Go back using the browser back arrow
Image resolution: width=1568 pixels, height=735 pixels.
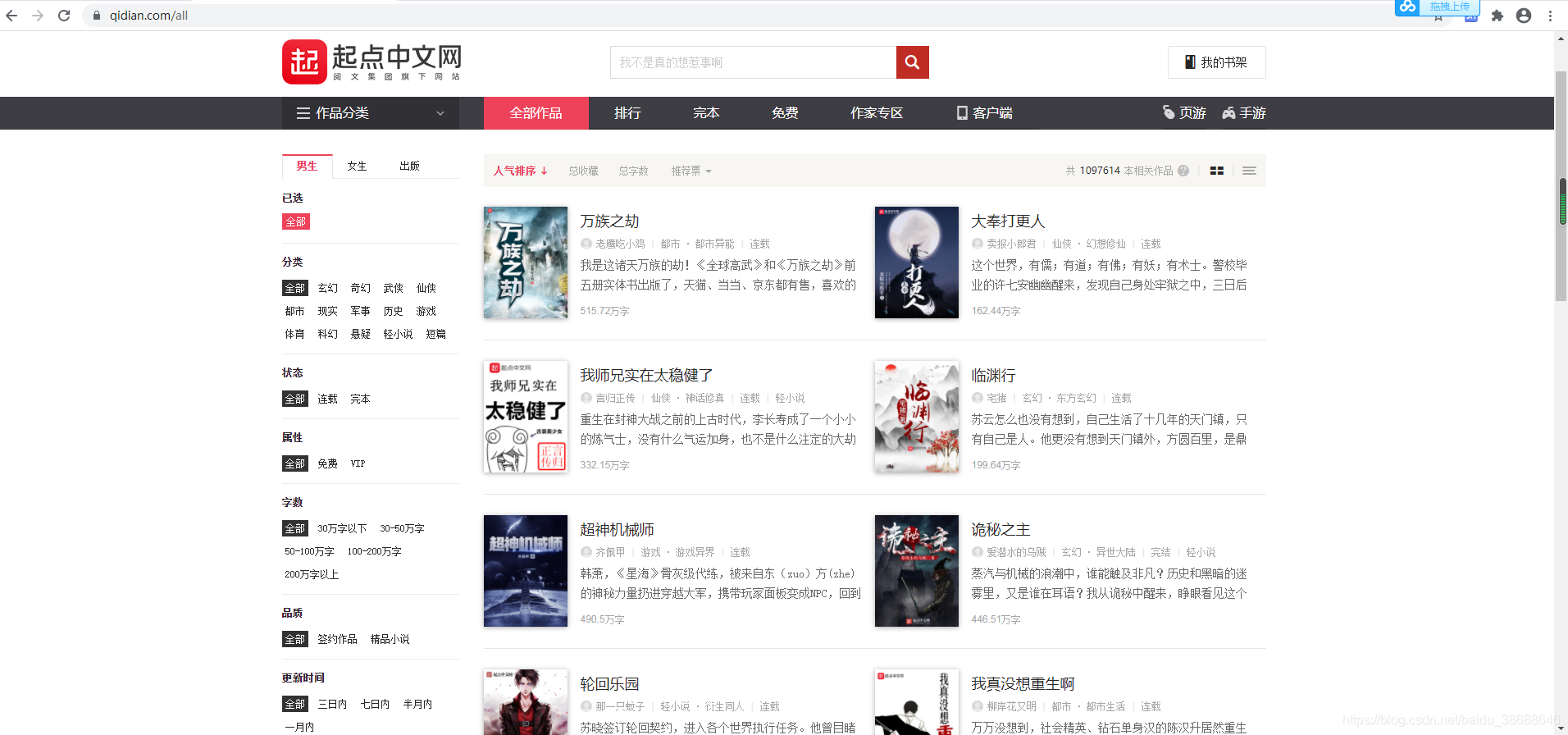tap(11, 16)
